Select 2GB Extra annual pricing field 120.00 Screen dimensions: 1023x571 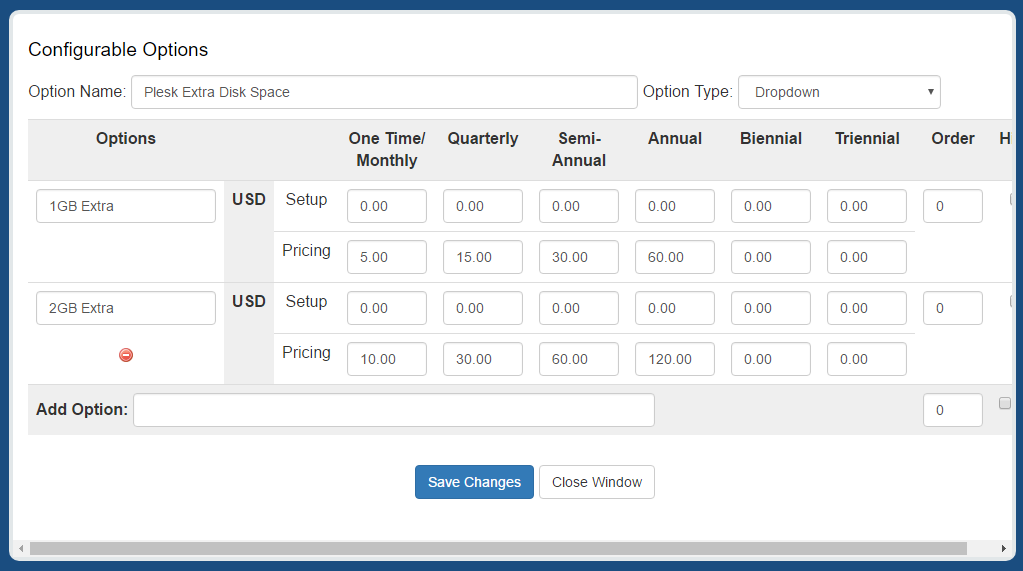(x=675, y=359)
